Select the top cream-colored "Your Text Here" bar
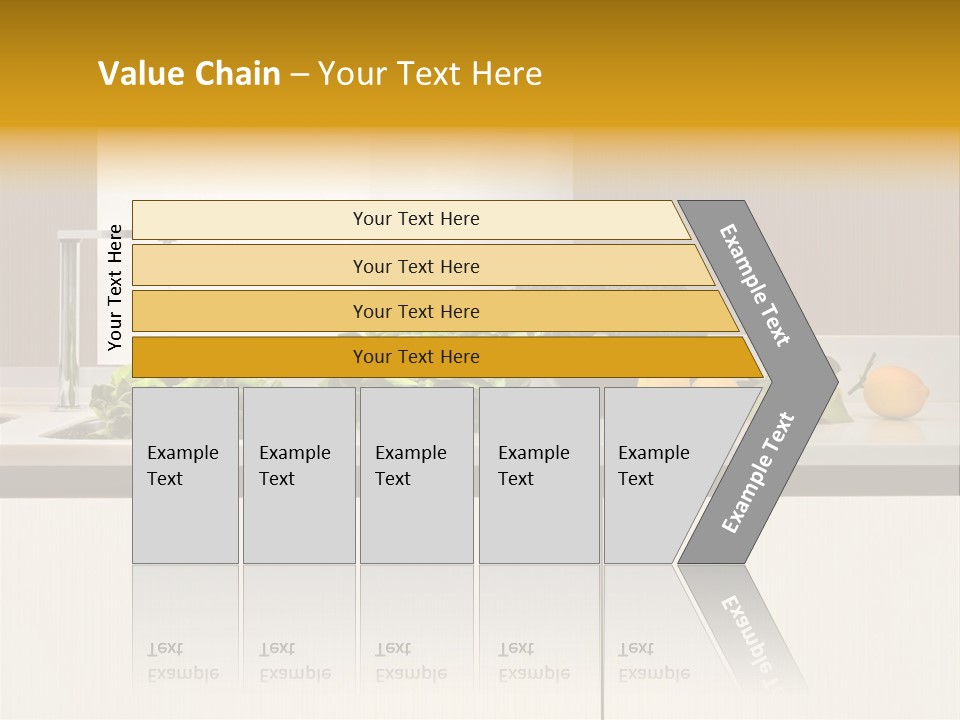 point(416,219)
